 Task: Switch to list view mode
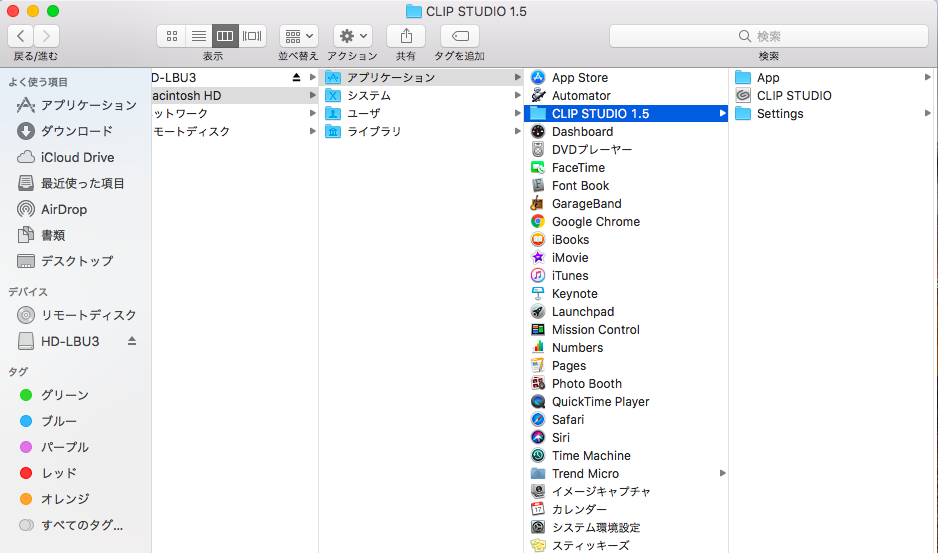[x=199, y=36]
